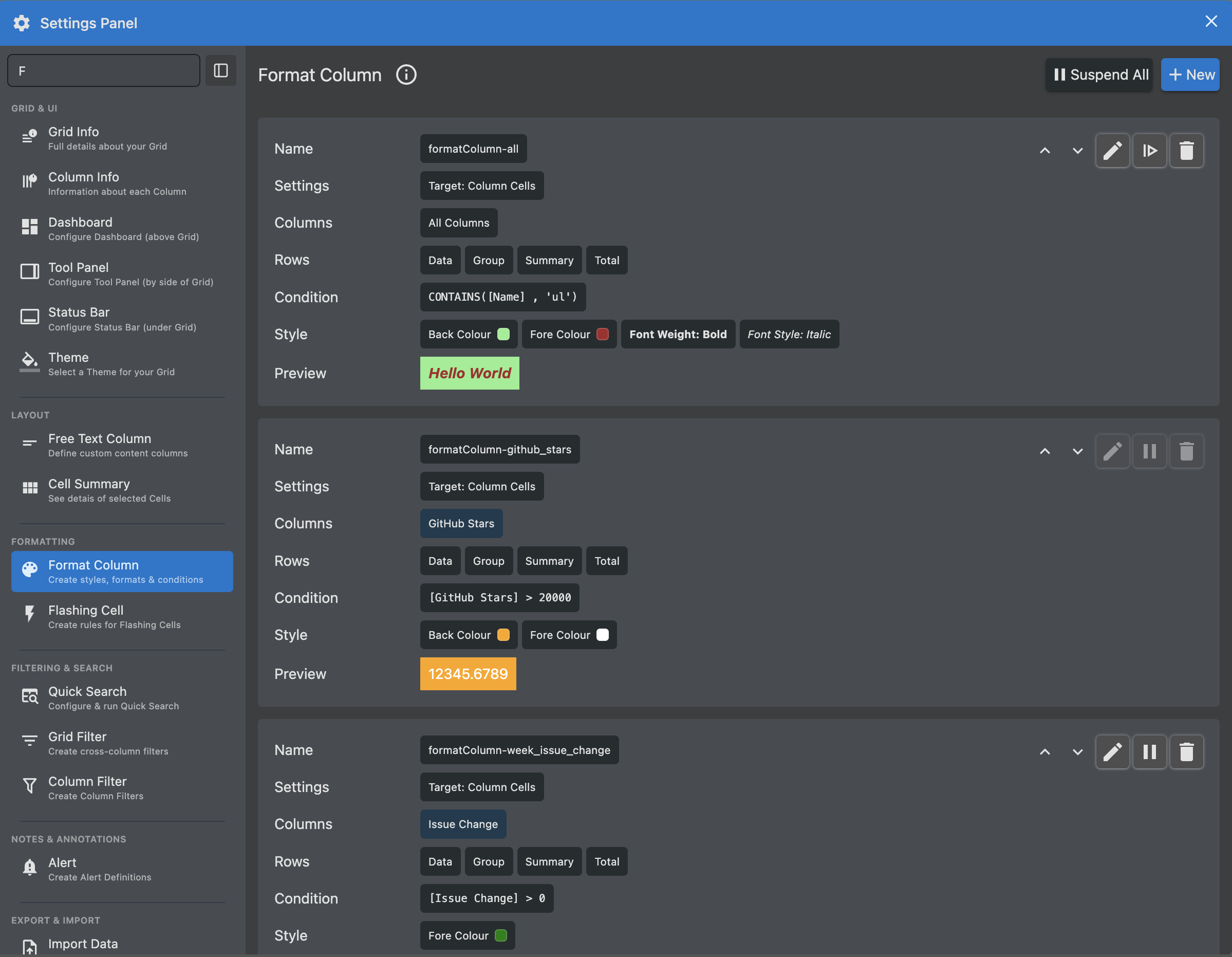Delete the formatColumn-all rule

(x=1186, y=151)
